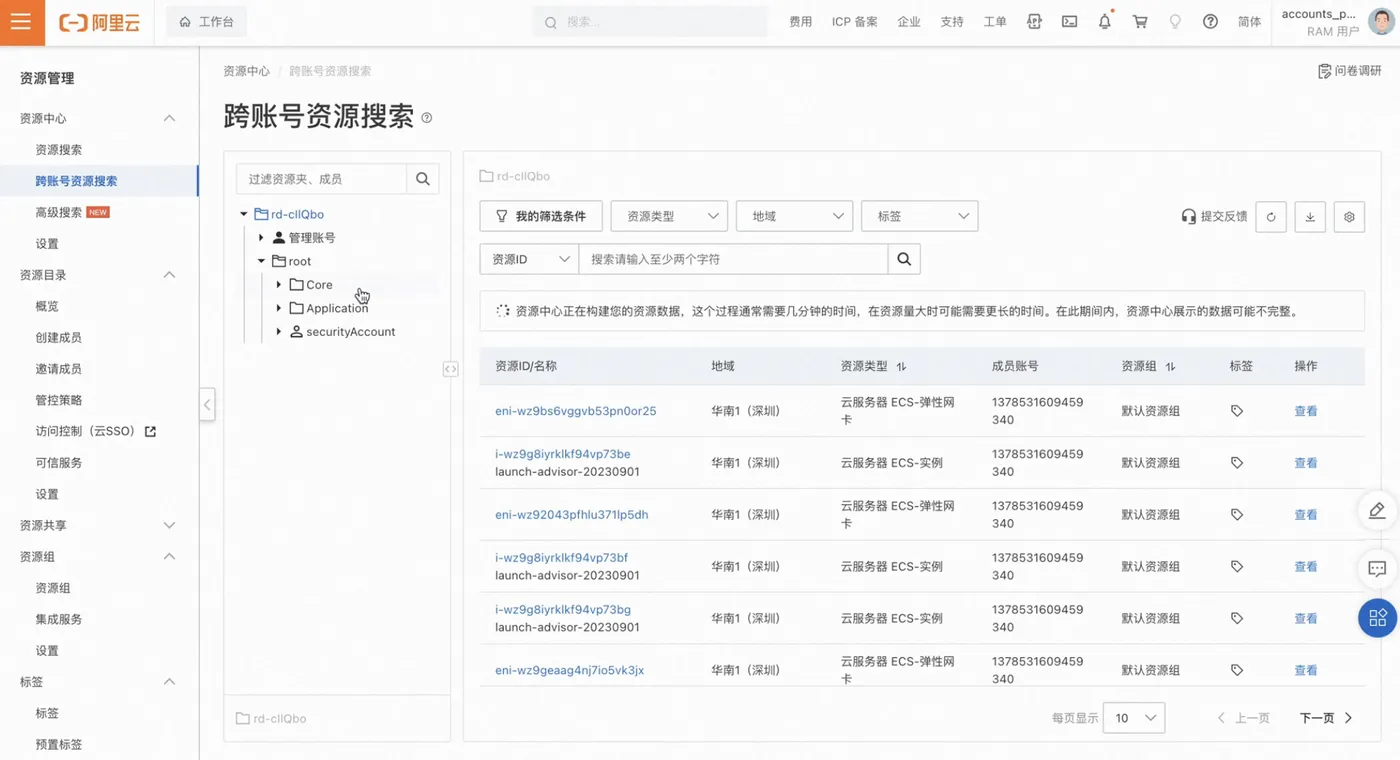Image resolution: width=1400 pixels, height=760 pixels.
Task: Refresh the resource list
Action: coord(1271,217)
